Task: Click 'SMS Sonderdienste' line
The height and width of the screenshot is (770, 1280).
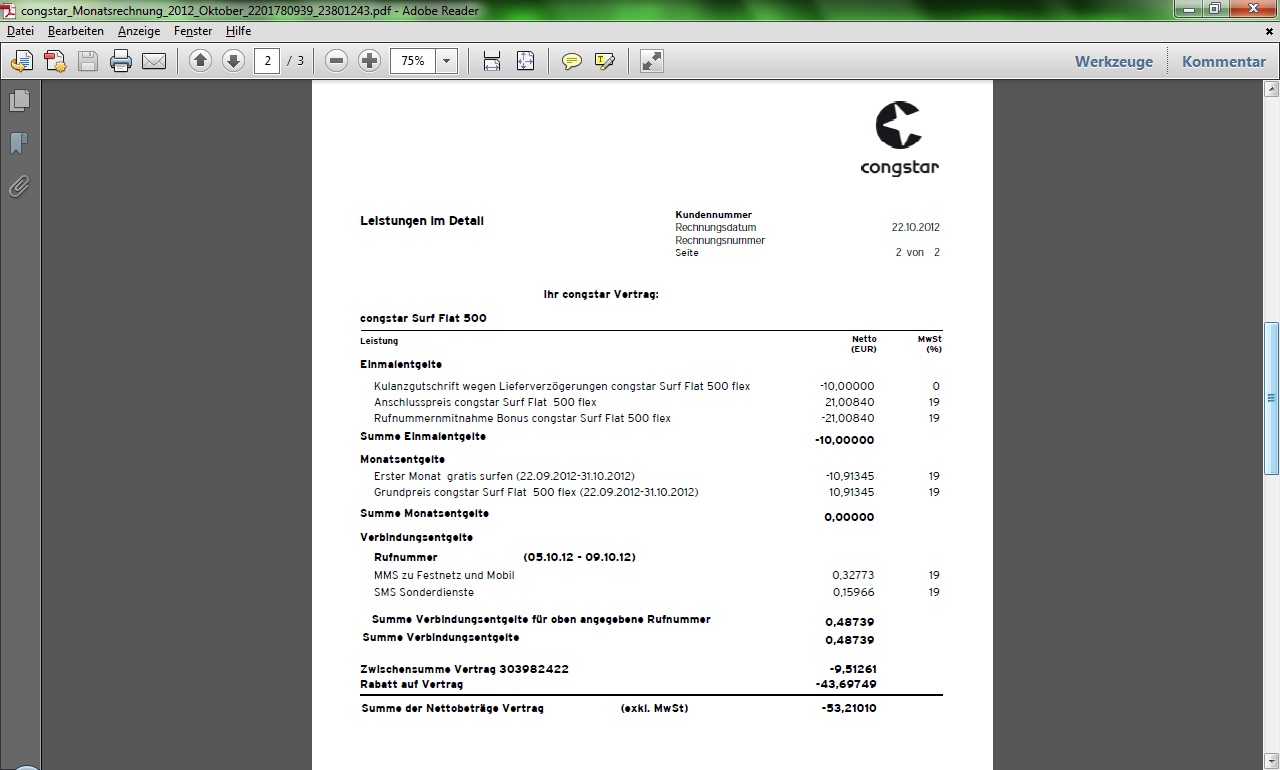Action: coord(424,592)
